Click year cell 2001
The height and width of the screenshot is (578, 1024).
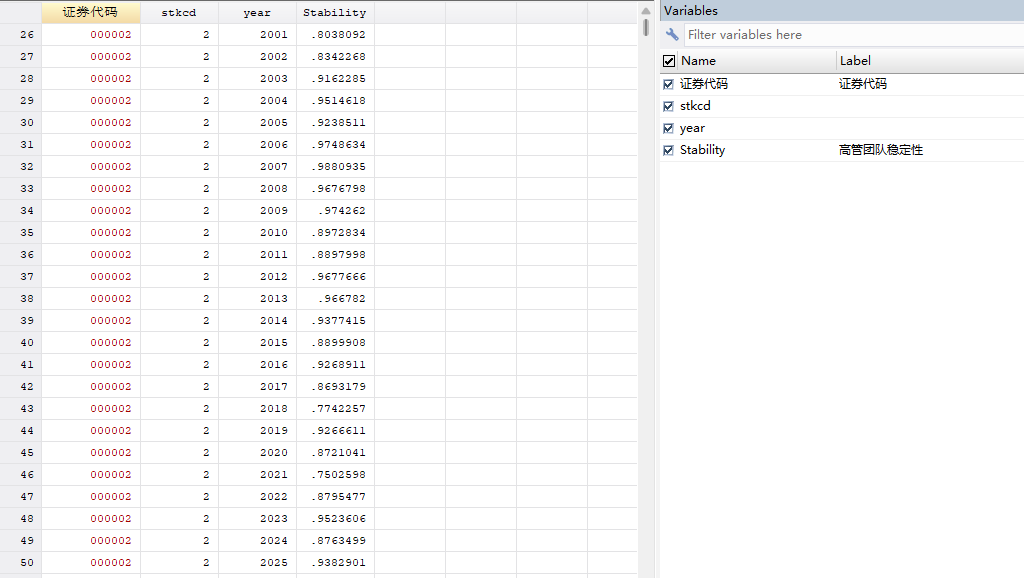pos(257,35)
